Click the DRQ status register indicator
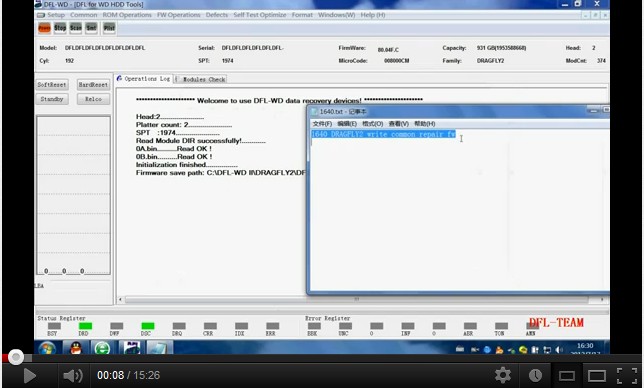This screenshot has height=388, width=644. [x=179, y=326]
